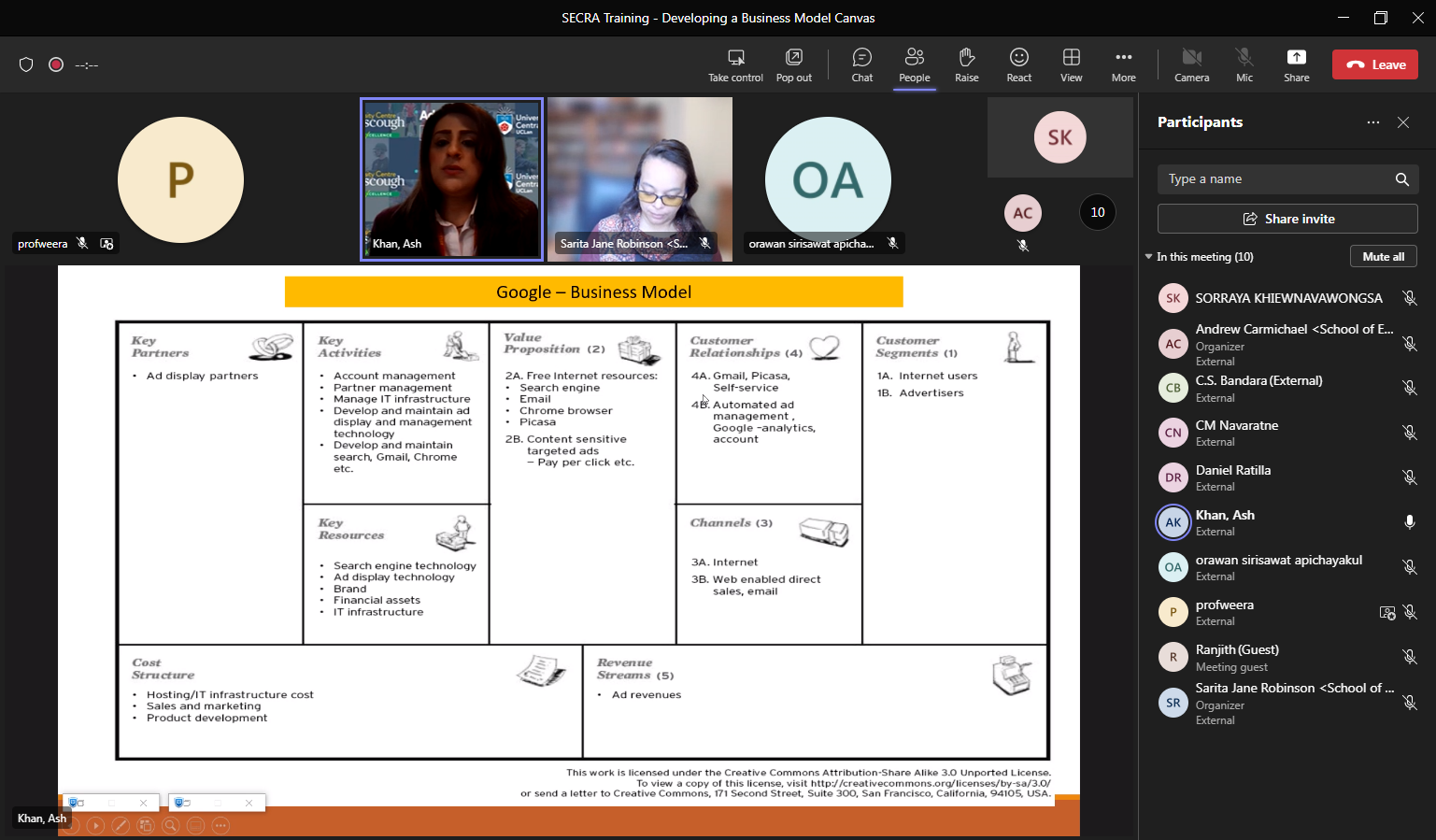
Task: Select the pen tool in slide toolbar
Action: 121,825
